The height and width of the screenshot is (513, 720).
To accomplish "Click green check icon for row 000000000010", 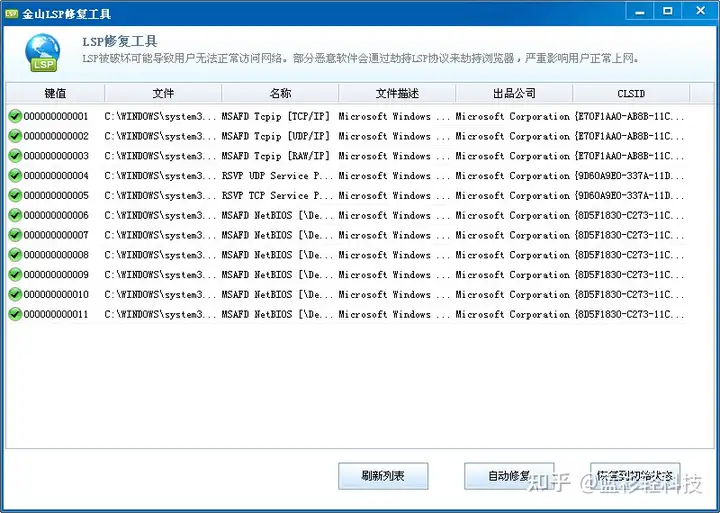I will click(15, 294).
